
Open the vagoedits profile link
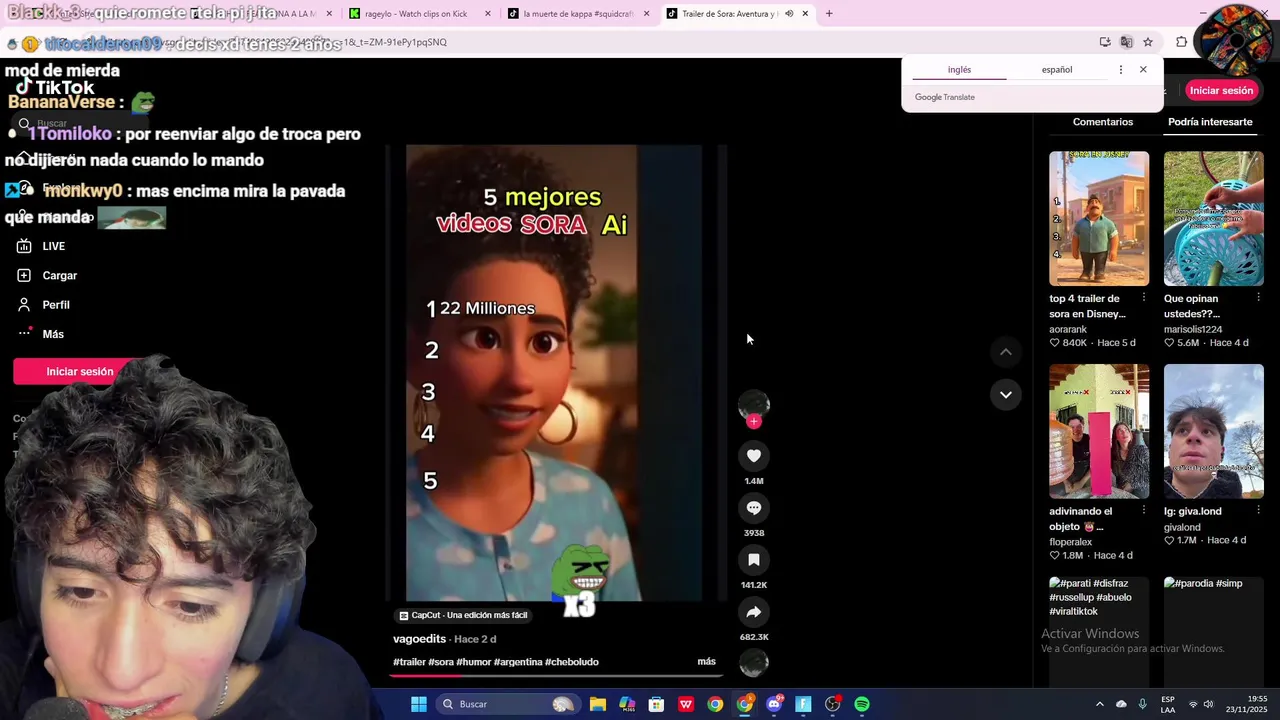[419, 639]
